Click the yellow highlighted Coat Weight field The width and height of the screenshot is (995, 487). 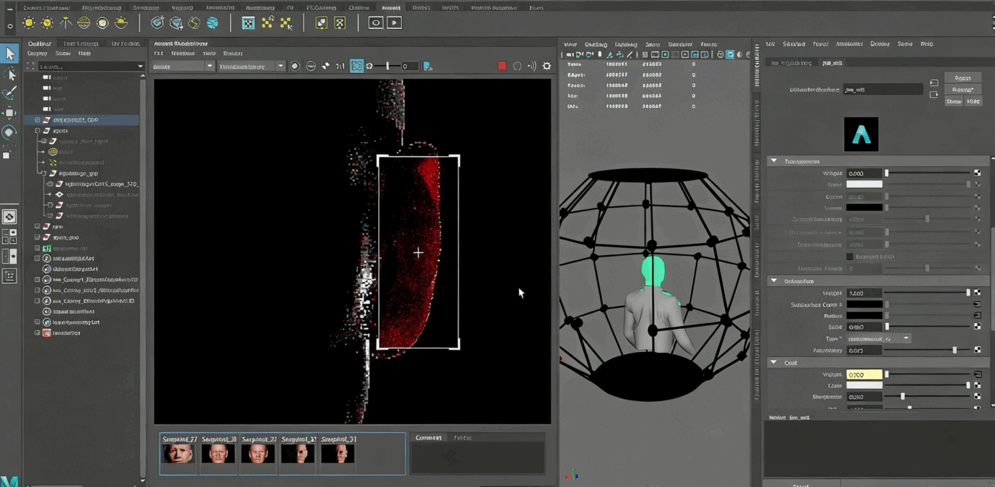[864, 375]
